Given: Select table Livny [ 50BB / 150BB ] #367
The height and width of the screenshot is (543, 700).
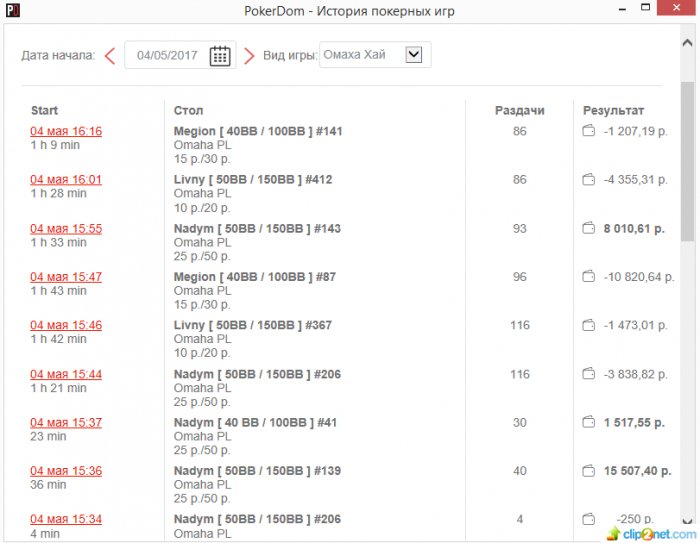Looking at the screenshot, I should coord(253,325).
